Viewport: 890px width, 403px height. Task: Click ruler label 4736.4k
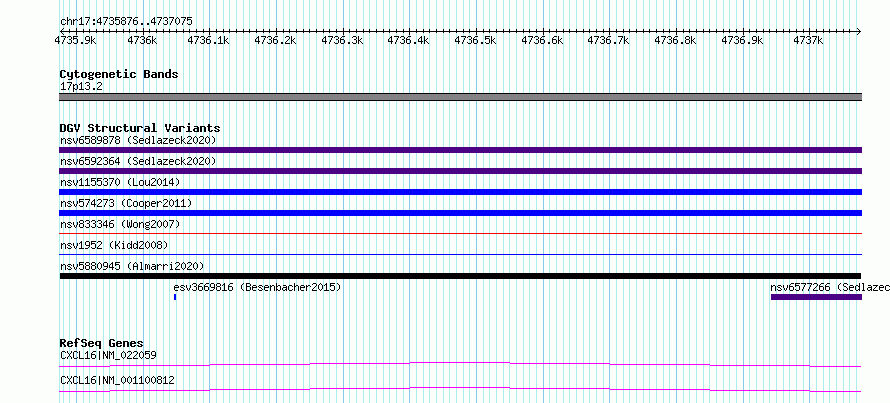pyautogui.click(x=409, y=40)
